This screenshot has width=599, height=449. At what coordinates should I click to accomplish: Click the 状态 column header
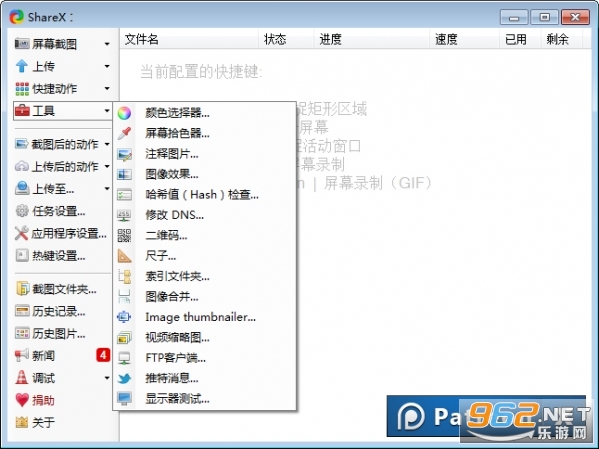pos(287,39)
